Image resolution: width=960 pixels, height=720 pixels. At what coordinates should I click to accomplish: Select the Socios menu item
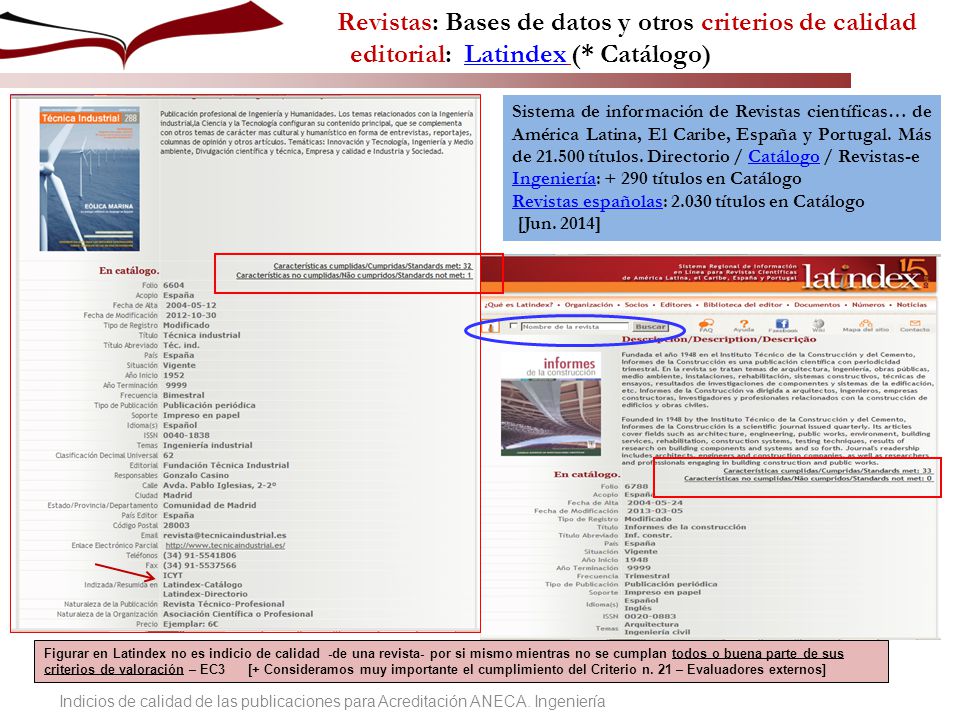[x=636, y=304]
